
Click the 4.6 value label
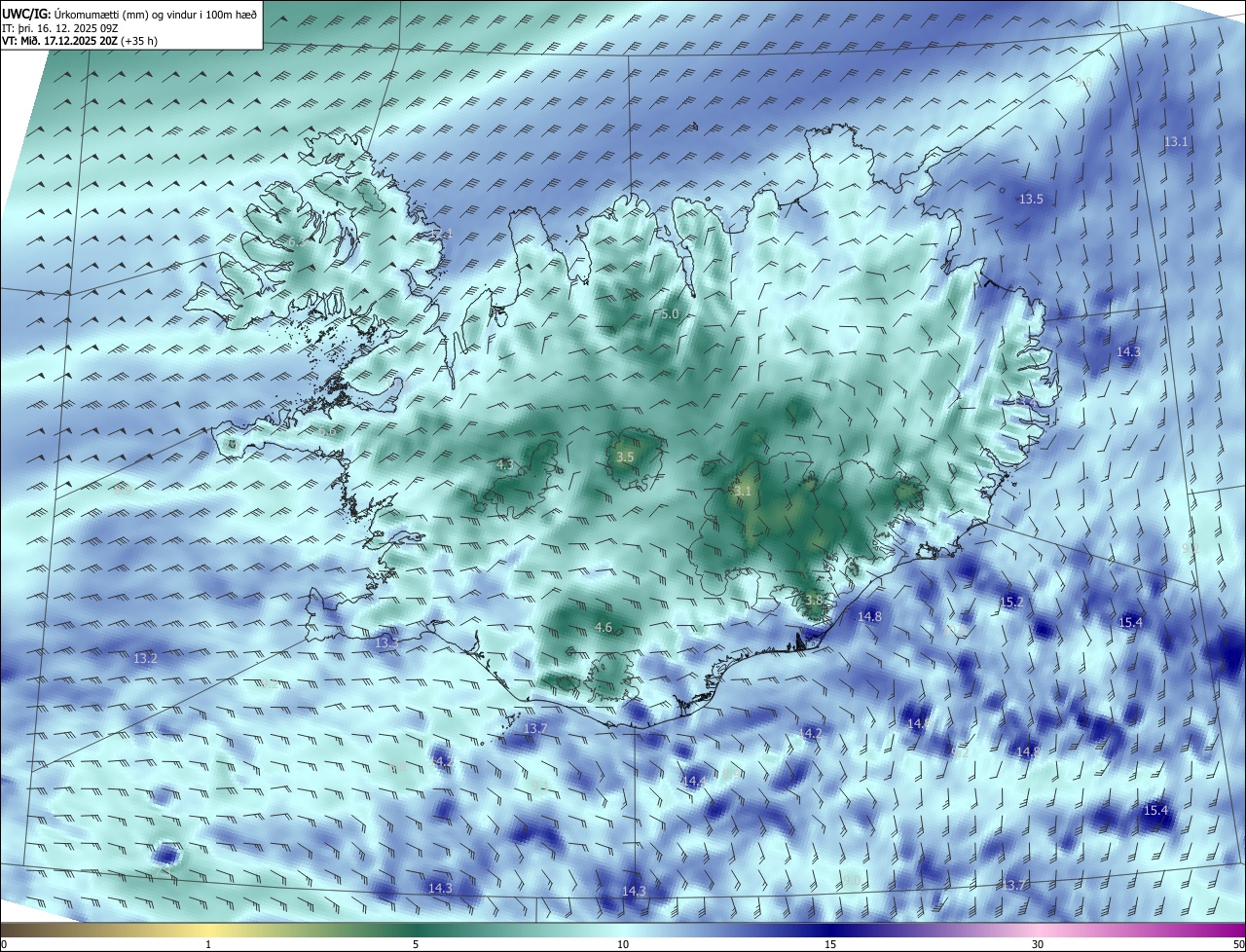click(604, 628)
